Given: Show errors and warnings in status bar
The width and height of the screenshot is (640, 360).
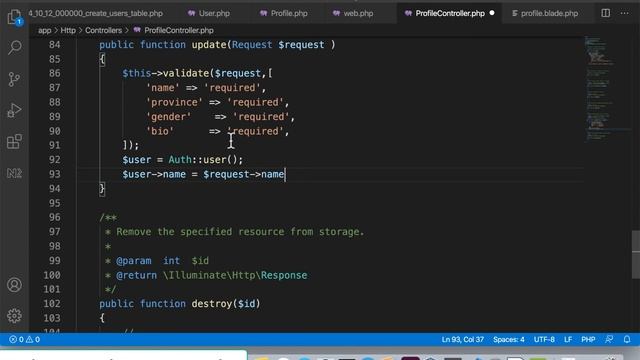Looking at the screenshot, I should (24, 339).
